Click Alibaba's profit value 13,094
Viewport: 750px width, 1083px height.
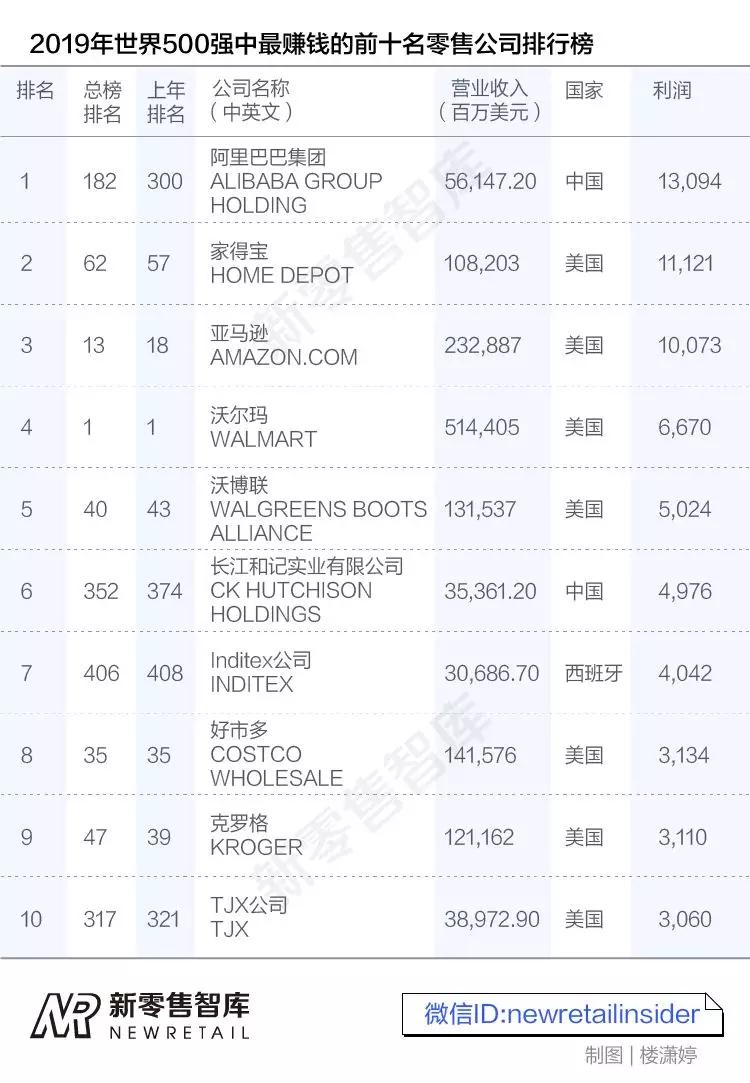coord(689,182)
